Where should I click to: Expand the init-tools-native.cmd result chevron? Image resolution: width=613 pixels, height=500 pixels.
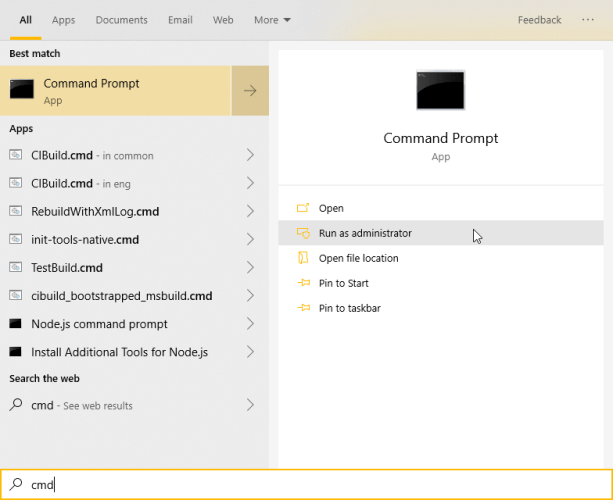click(250, 240)
